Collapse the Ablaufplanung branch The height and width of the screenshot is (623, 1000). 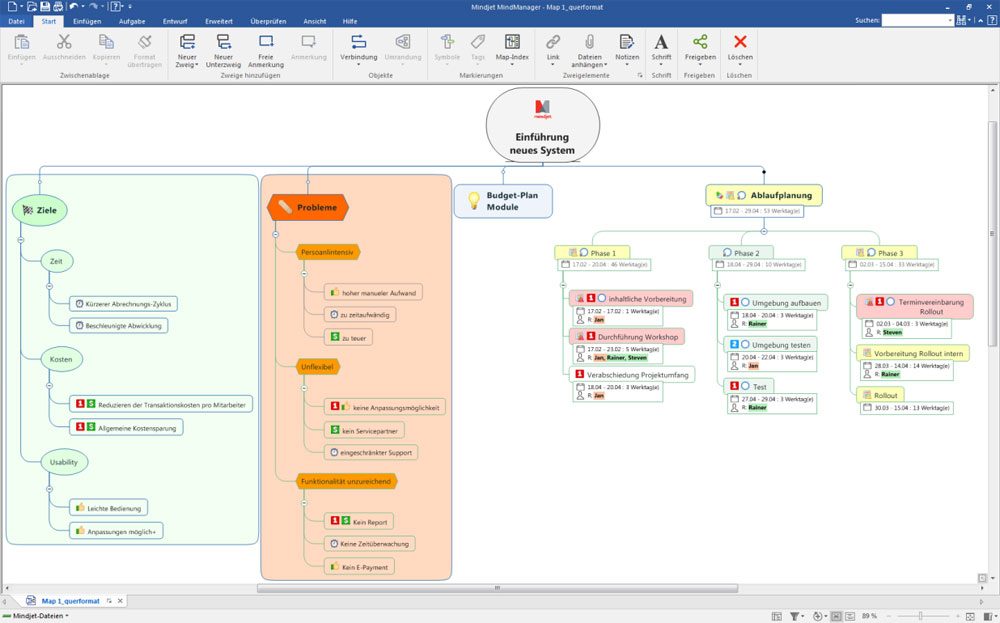[763, 230]
